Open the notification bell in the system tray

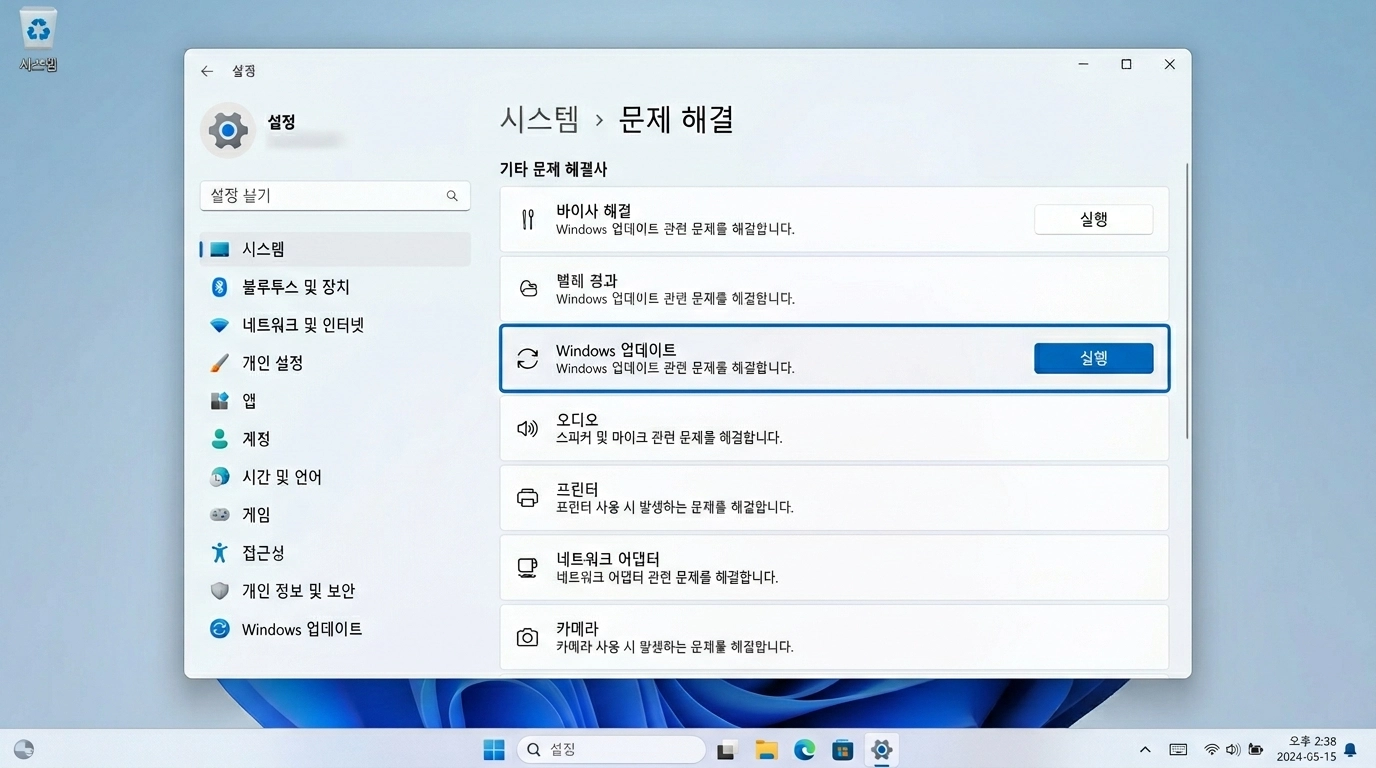pos(1351,748)
